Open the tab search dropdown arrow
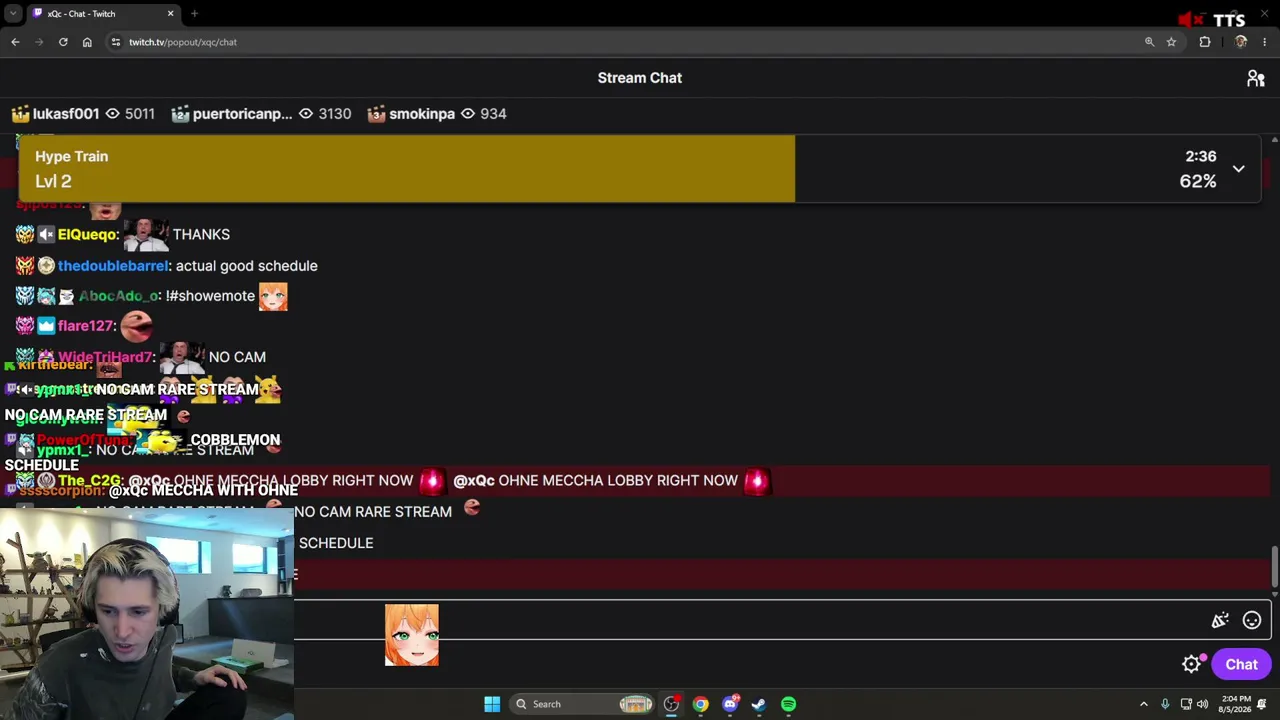 (13, 14)
